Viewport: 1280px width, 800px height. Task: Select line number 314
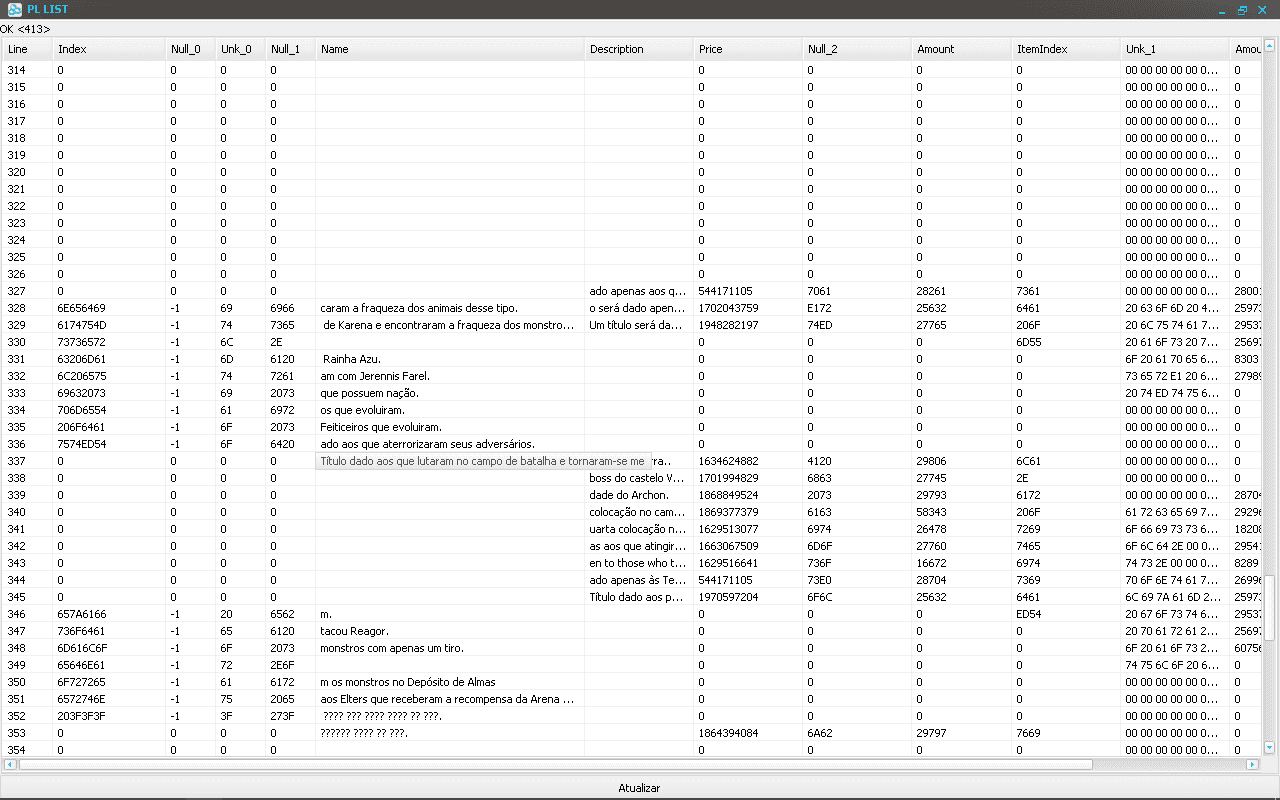point(27,70)
